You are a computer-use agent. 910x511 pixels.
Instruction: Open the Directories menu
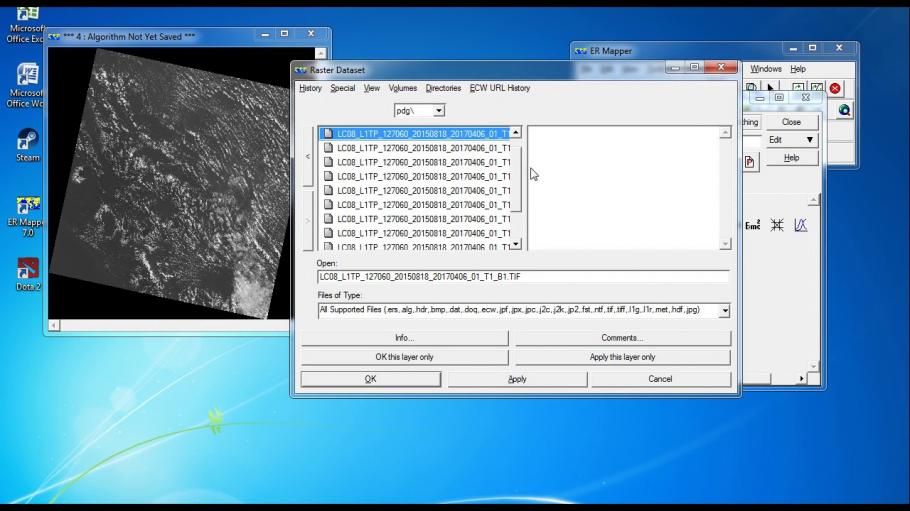tap(443, 88)
